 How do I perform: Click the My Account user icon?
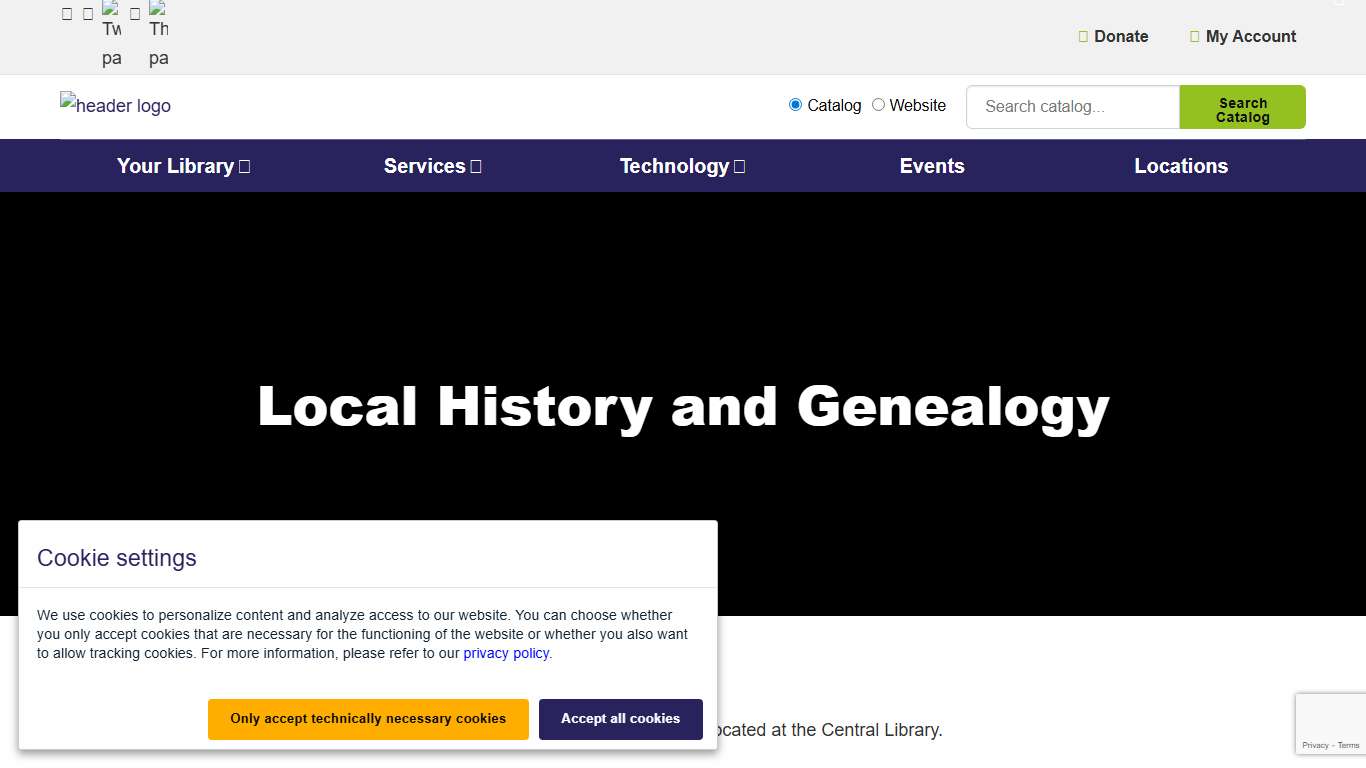tap(1194, 36)
